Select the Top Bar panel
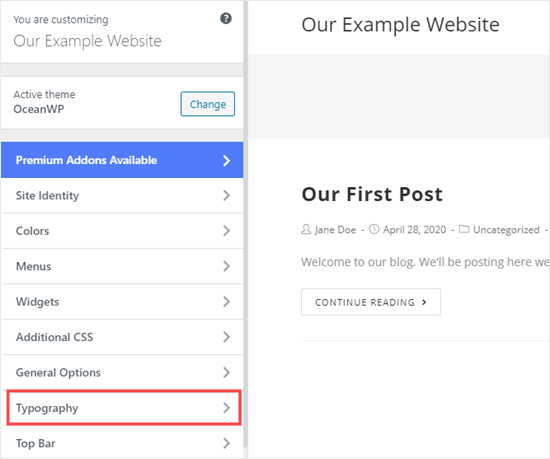550x459 pixels. tap(122, 443)
